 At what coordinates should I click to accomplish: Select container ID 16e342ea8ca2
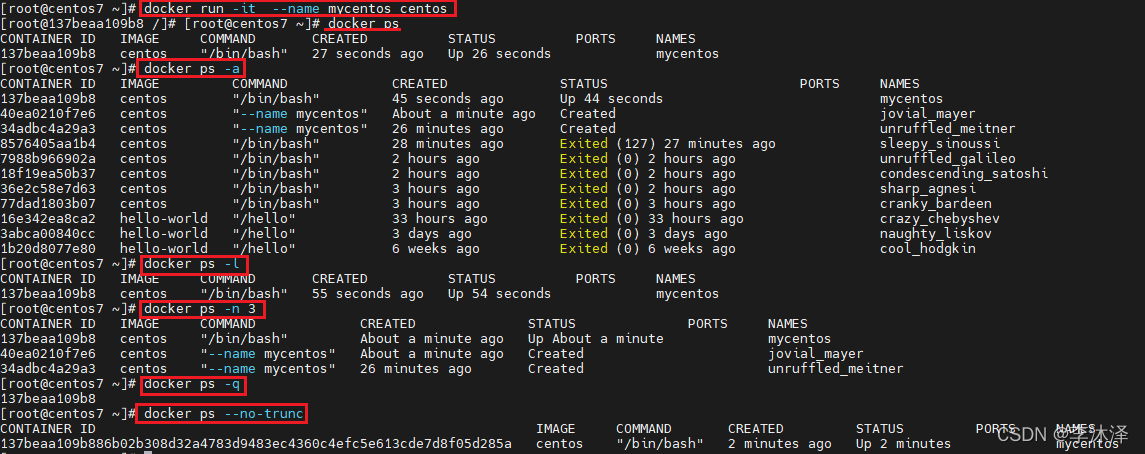click(48, 218)
